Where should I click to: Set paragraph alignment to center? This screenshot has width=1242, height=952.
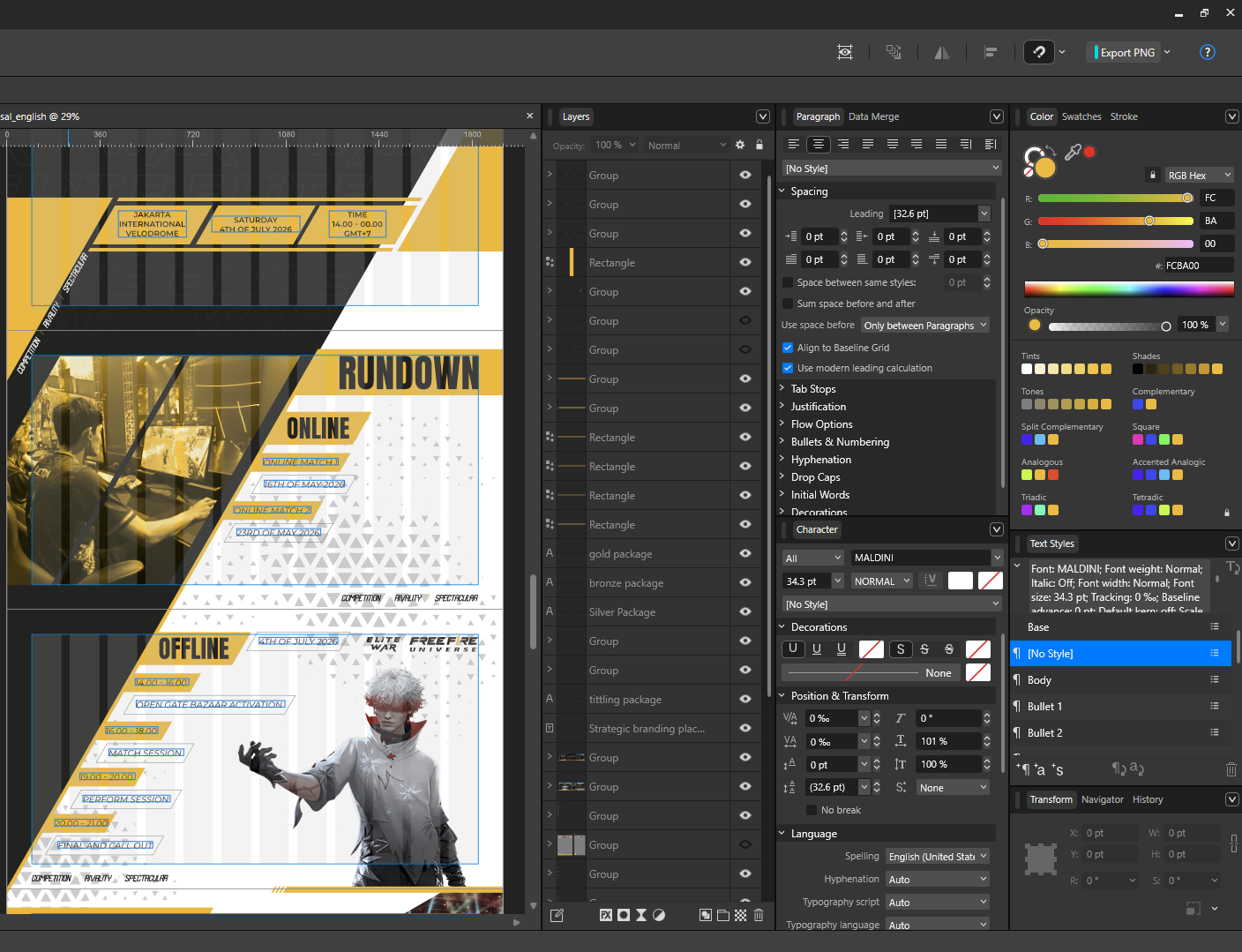point(819,144)
